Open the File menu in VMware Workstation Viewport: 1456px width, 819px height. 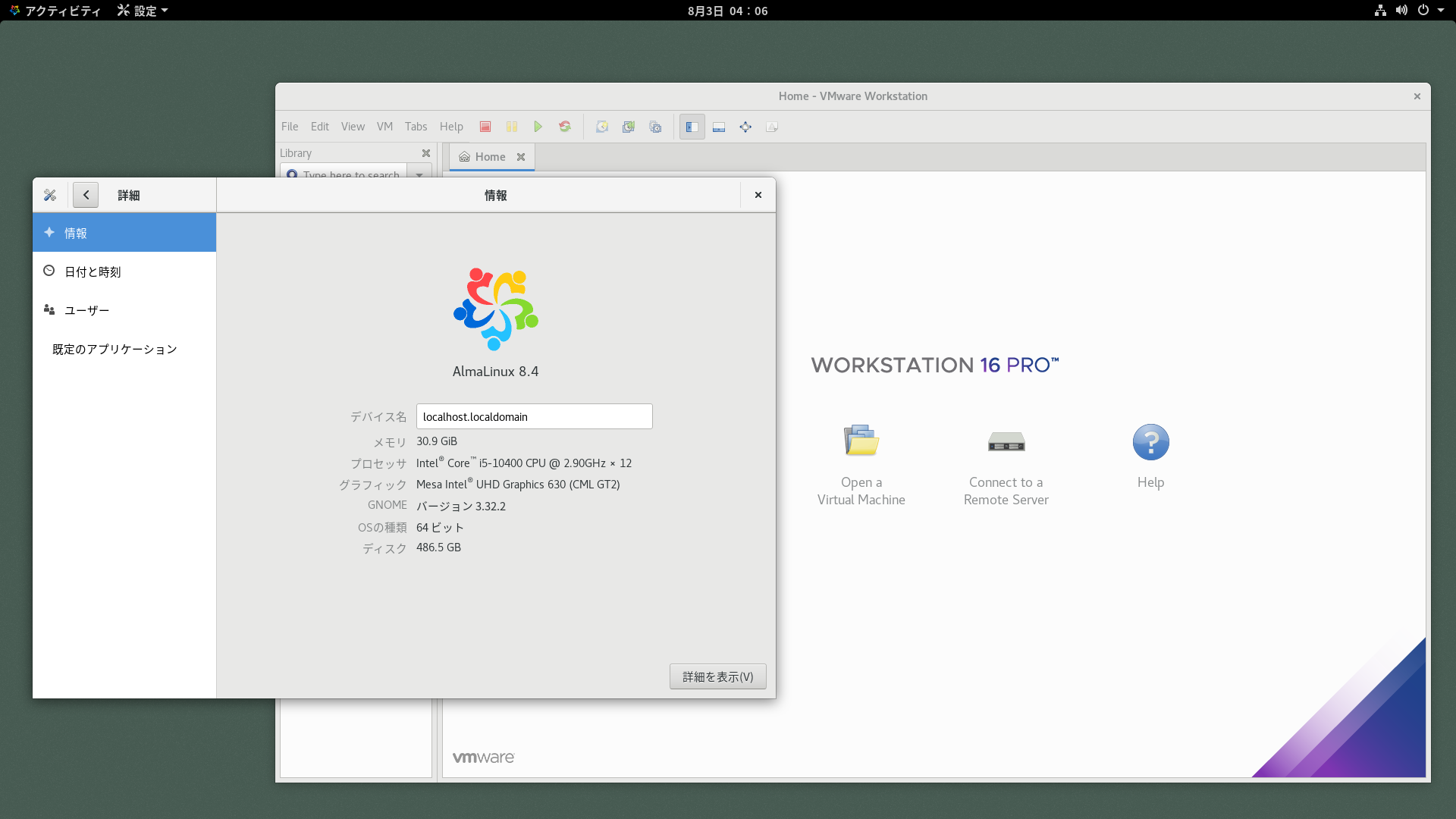pos(290,127)
